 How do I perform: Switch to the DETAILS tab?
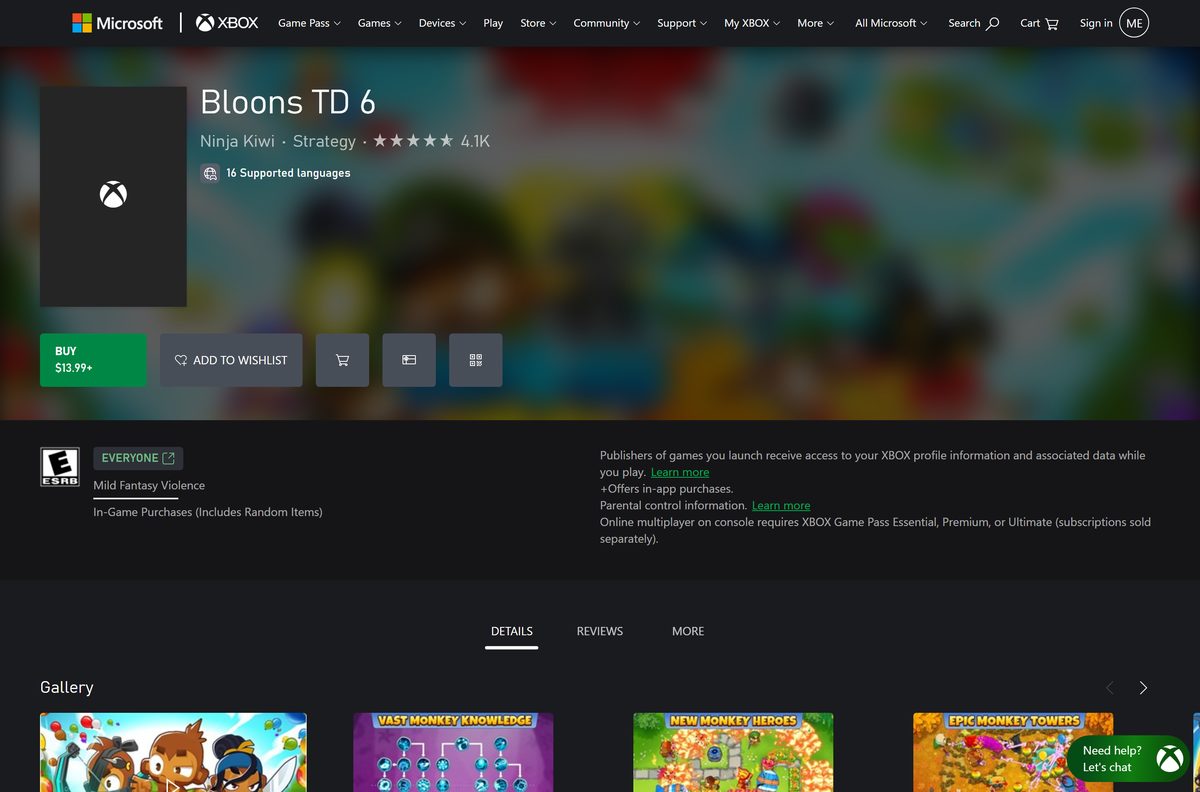coord(512,631)
